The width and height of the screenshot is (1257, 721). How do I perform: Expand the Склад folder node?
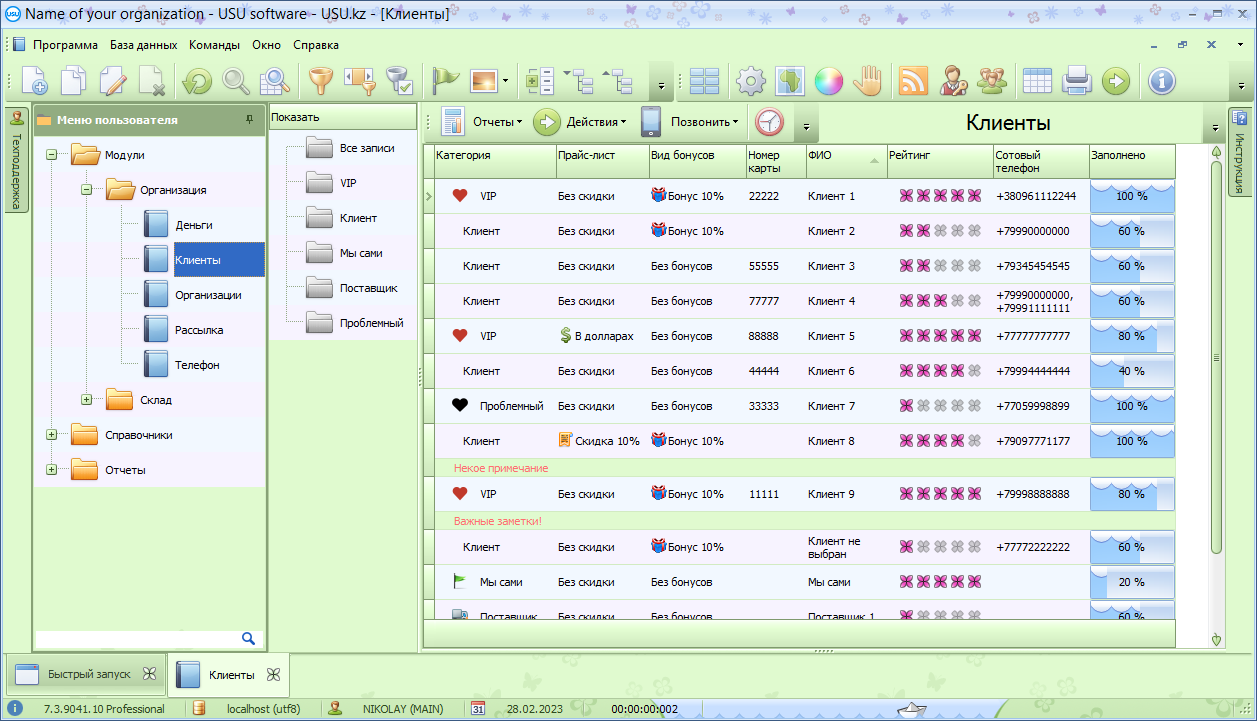pyautogui.click(x=86, y=400)
